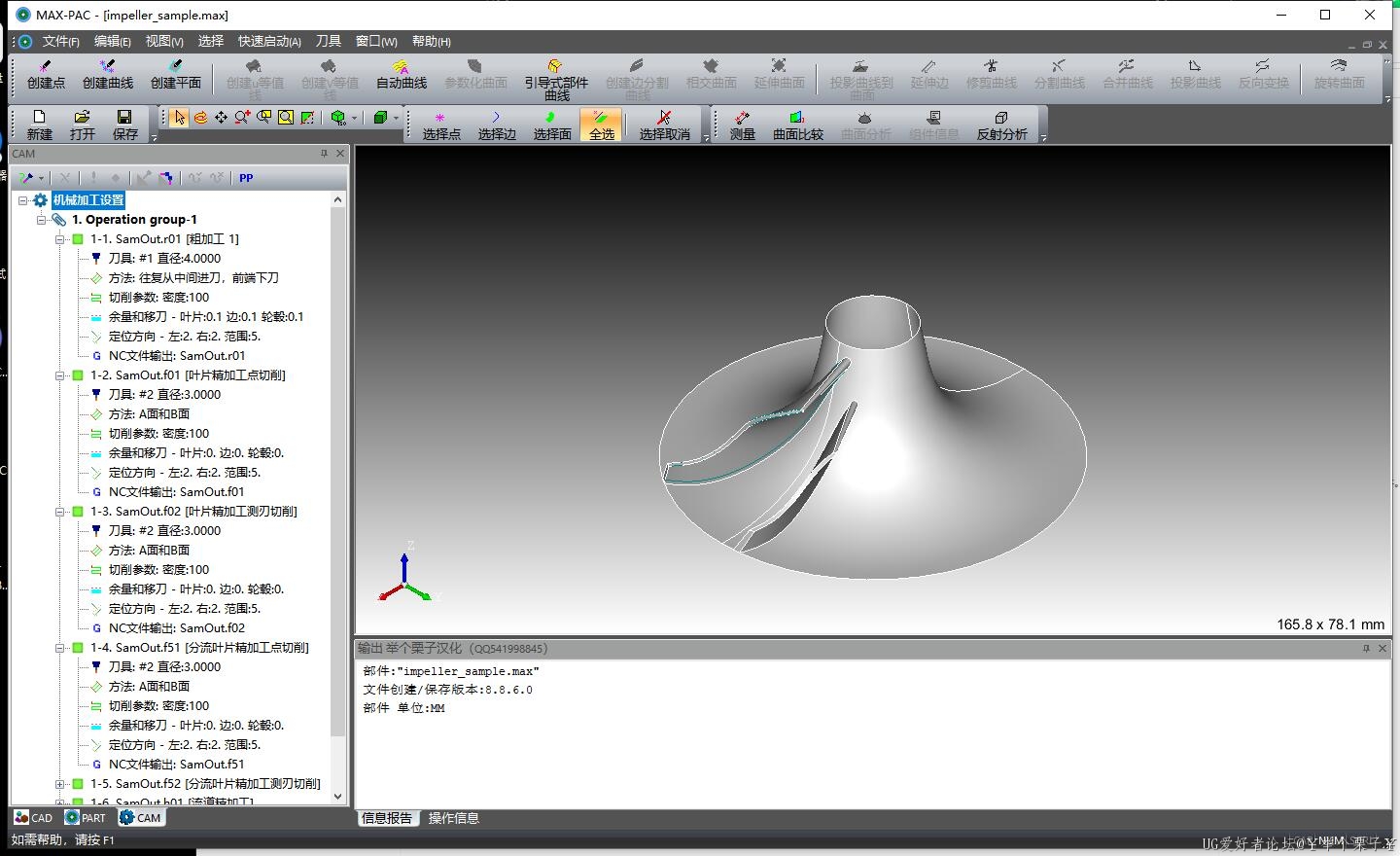The height and width of the screenshot is (856, 1400).
Task: Open the 测量 measure tool
Action: 743,125
